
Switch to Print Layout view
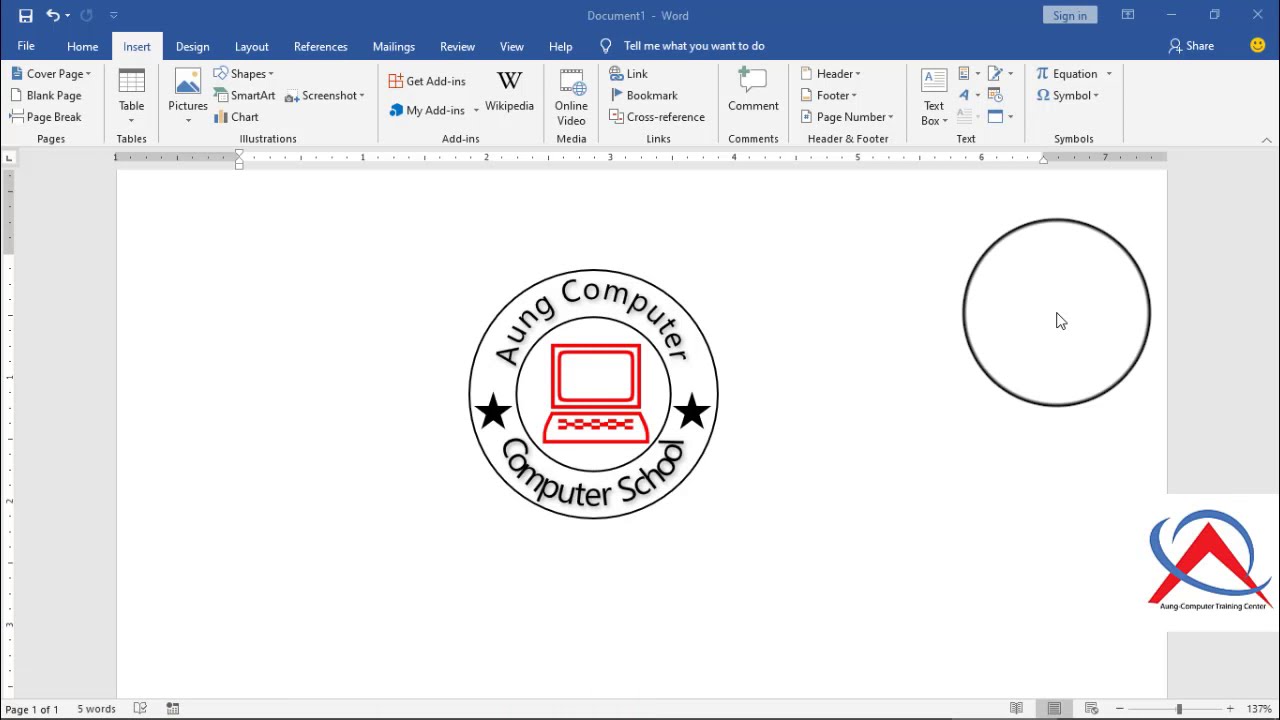click(1054, 708)
